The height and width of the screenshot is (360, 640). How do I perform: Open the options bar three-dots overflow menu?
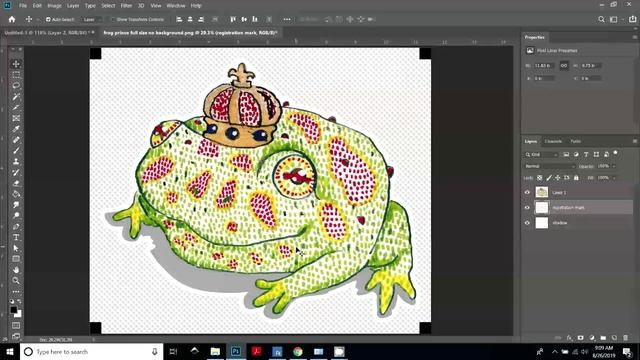click(x=287, y=19)
